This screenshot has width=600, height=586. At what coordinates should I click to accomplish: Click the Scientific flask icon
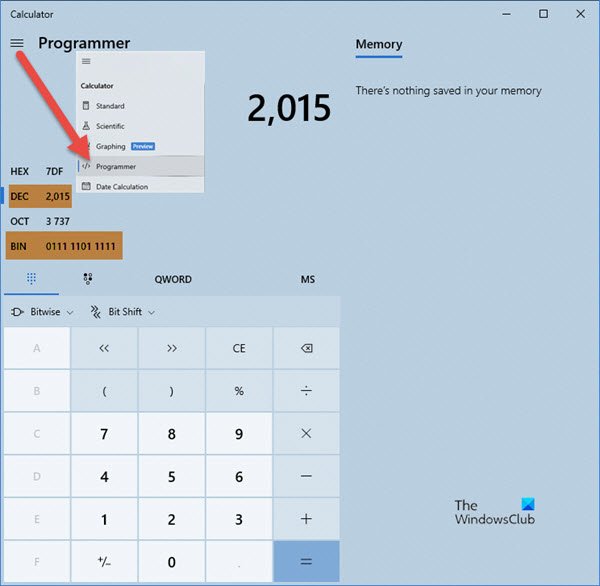pyautogui.click(x=86, y=126)
